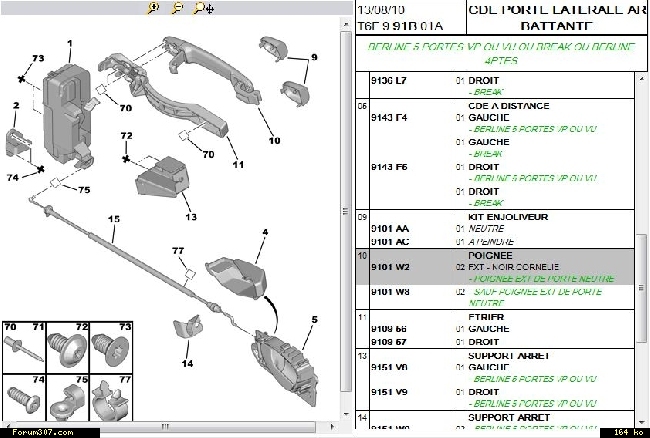
Task: Select callout number 11 for the bracket
Action: (x=238, y=165)
